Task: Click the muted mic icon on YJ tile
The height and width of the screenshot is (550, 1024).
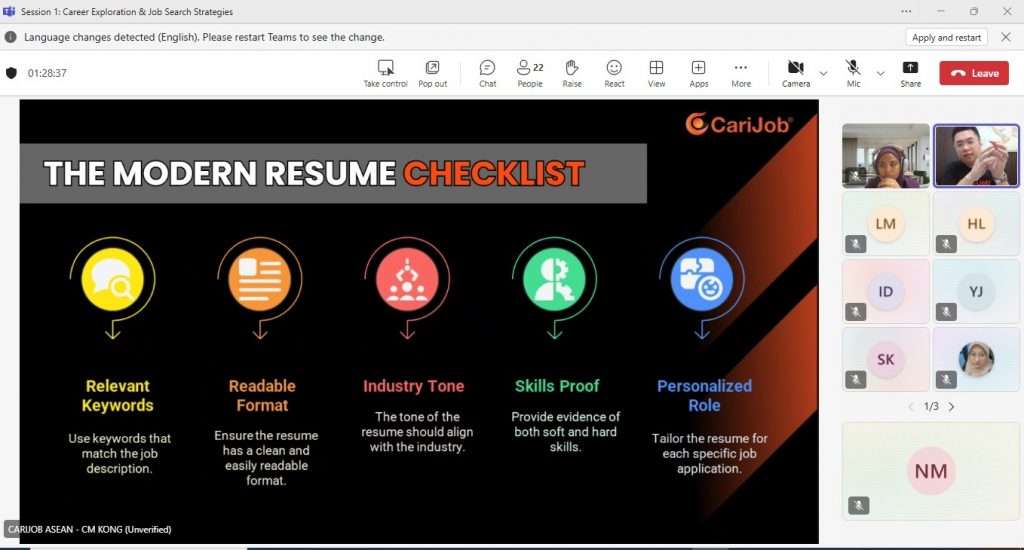Action: click(x=946, y=312)
